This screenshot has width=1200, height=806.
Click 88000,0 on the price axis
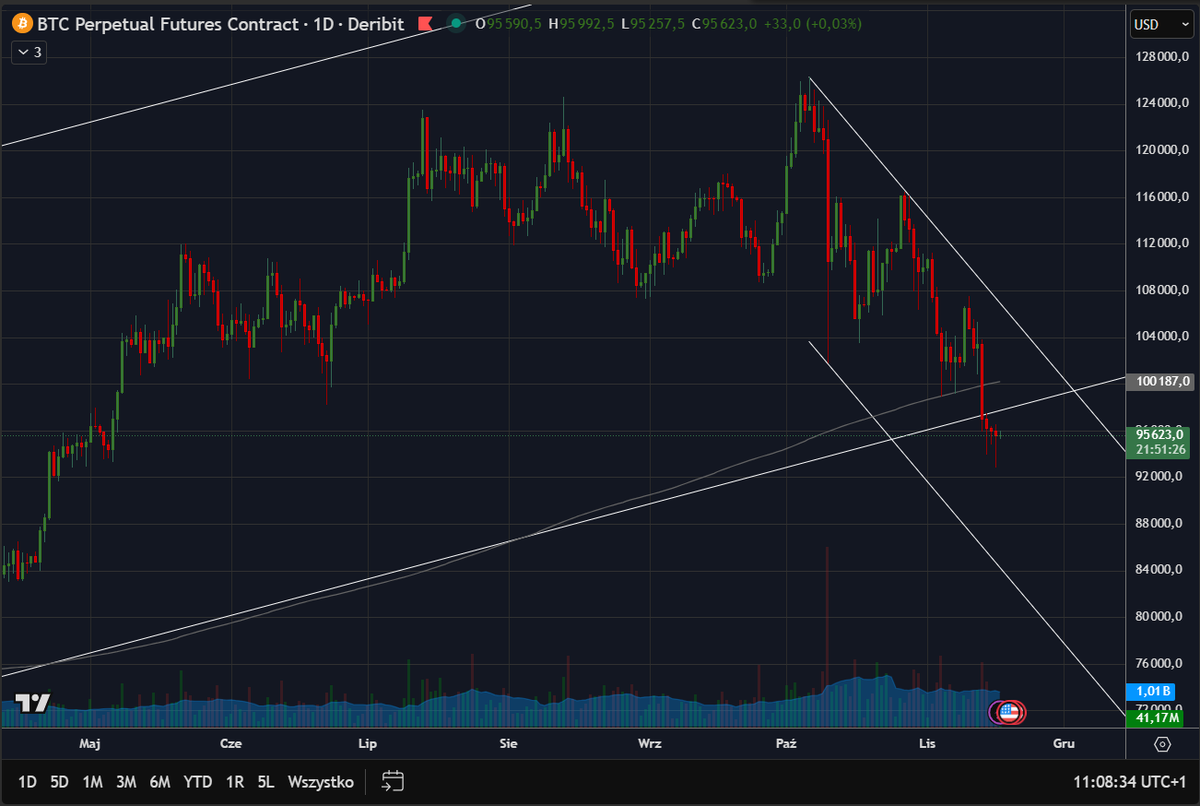tap(1160, 523)
